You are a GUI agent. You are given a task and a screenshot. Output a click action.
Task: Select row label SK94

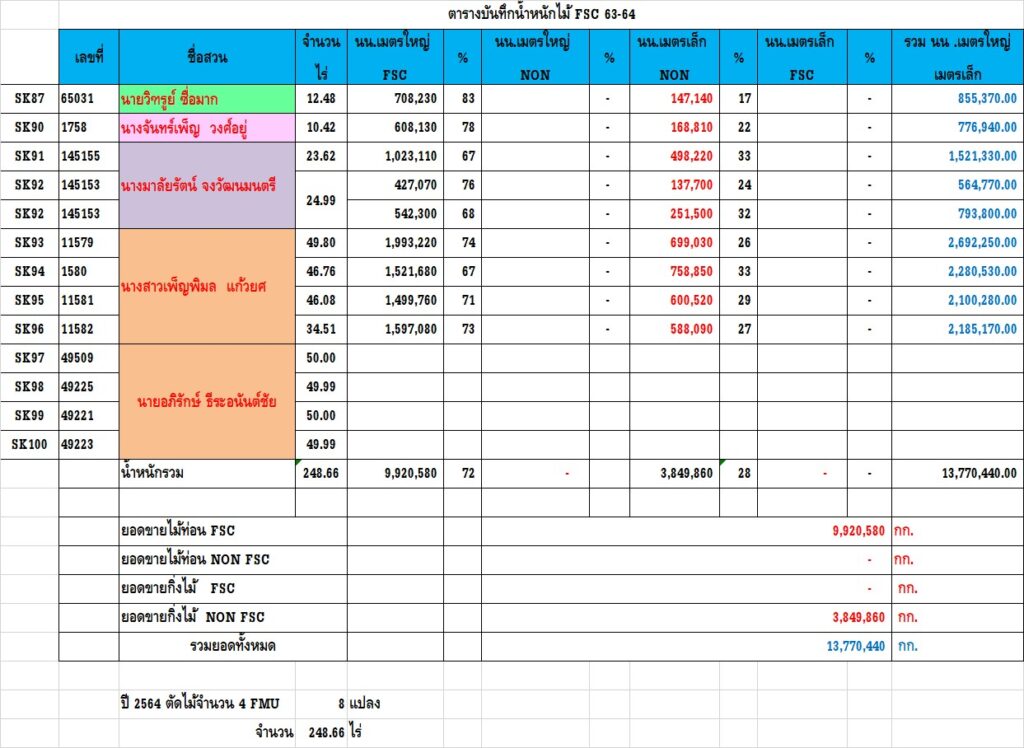[29, 271]
